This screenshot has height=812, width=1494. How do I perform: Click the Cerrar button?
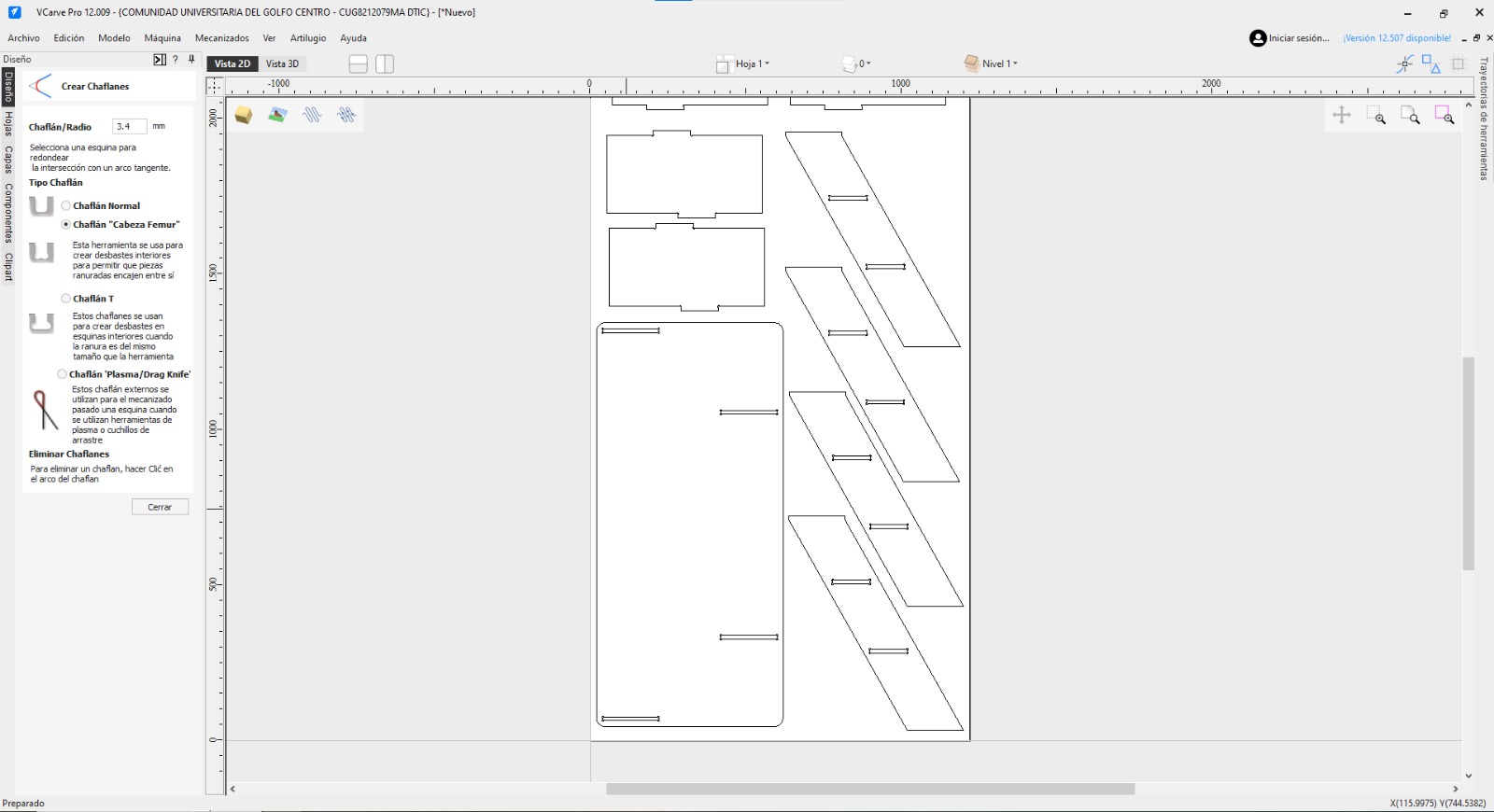tap(160, 507)
